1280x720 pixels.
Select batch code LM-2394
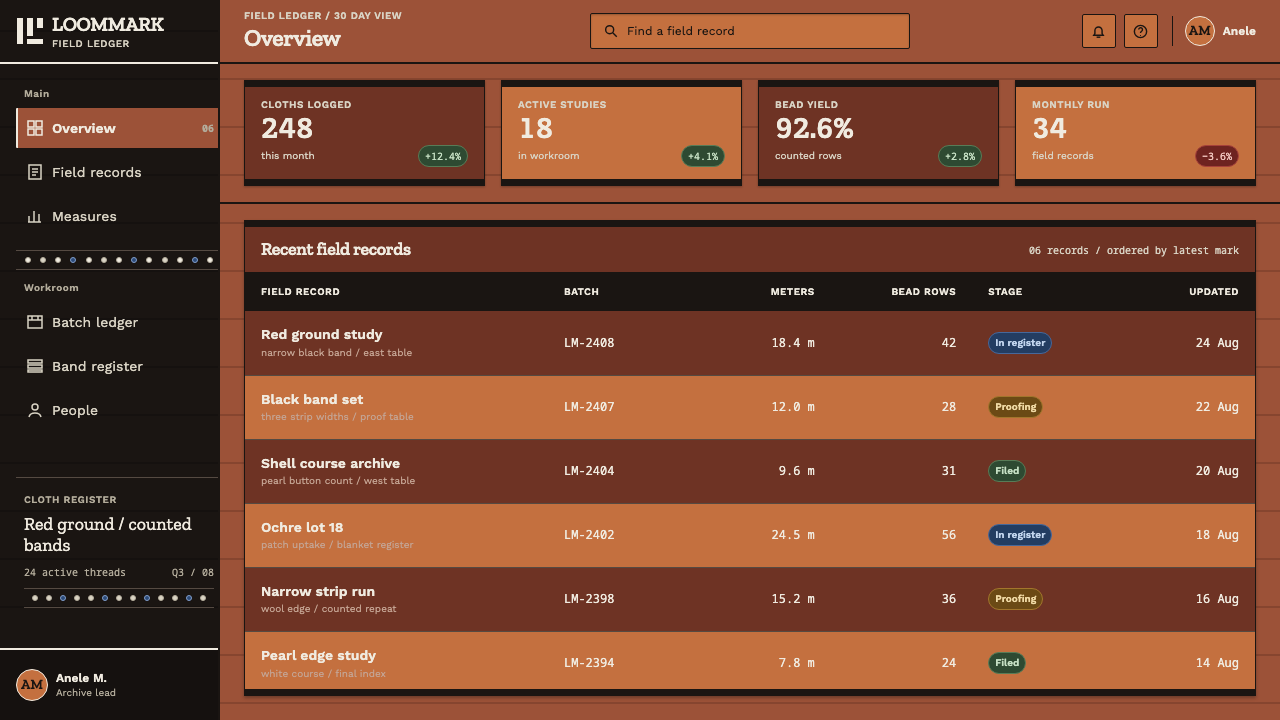pyautogui.click(x=589, y=663)
